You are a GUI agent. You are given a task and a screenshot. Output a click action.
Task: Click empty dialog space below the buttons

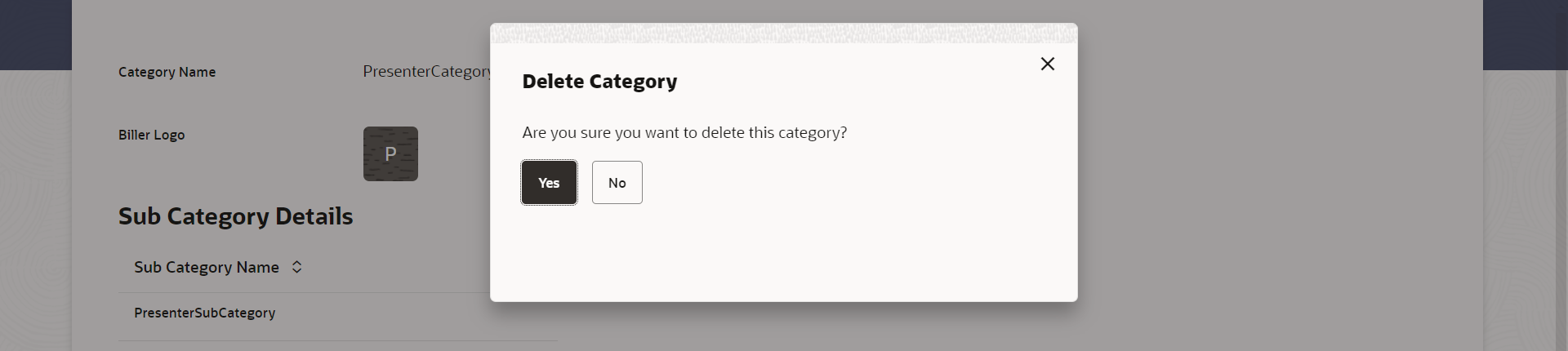pyautogui.click(x=783, y=253)
